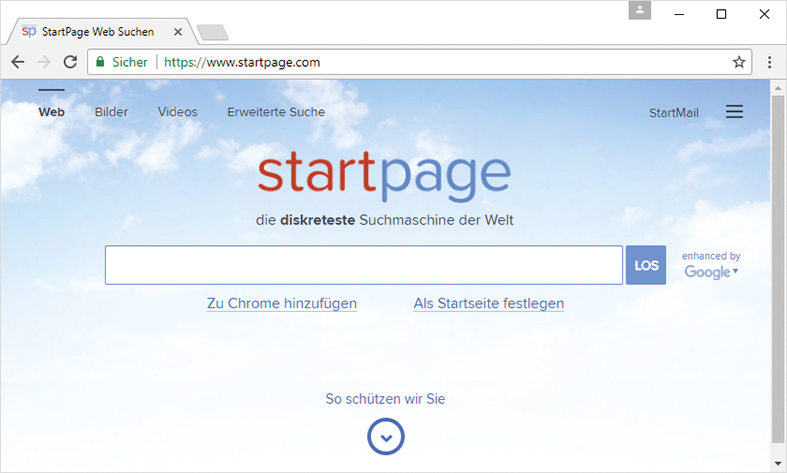Open the Chrome three-dot menu

769,62
